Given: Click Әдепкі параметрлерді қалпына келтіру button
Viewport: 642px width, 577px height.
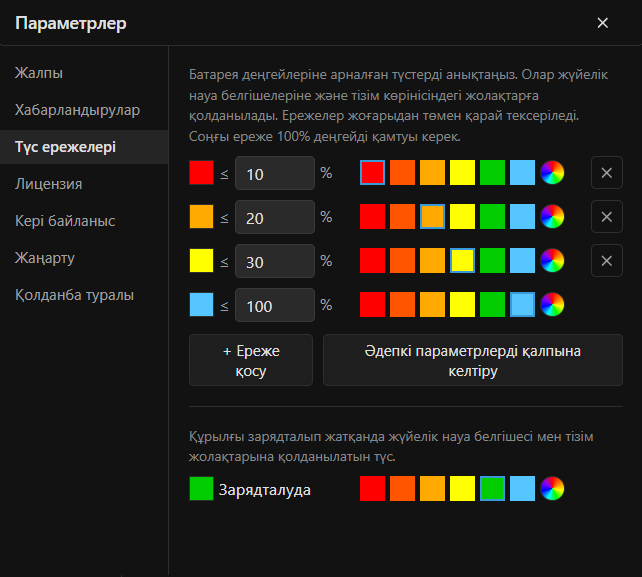Looking at the screenshot, I should coord(473,360).
